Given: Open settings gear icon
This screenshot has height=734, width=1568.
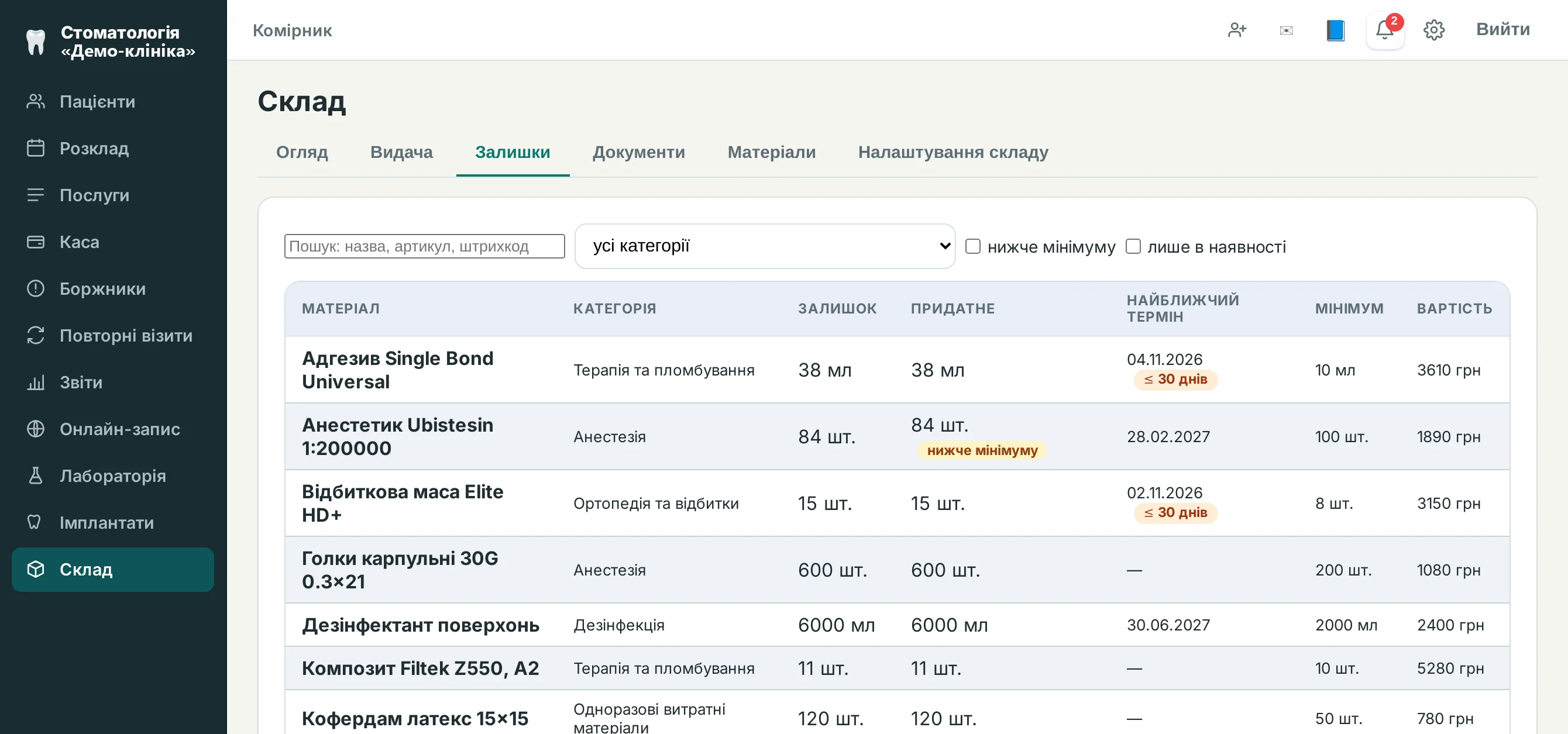Looking at the screenshot, I should [1434, 30].
